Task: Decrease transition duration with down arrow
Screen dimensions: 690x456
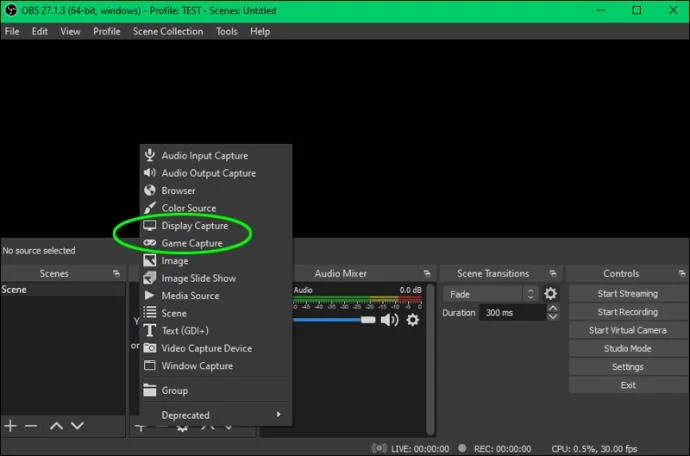Action: (553, 316)
